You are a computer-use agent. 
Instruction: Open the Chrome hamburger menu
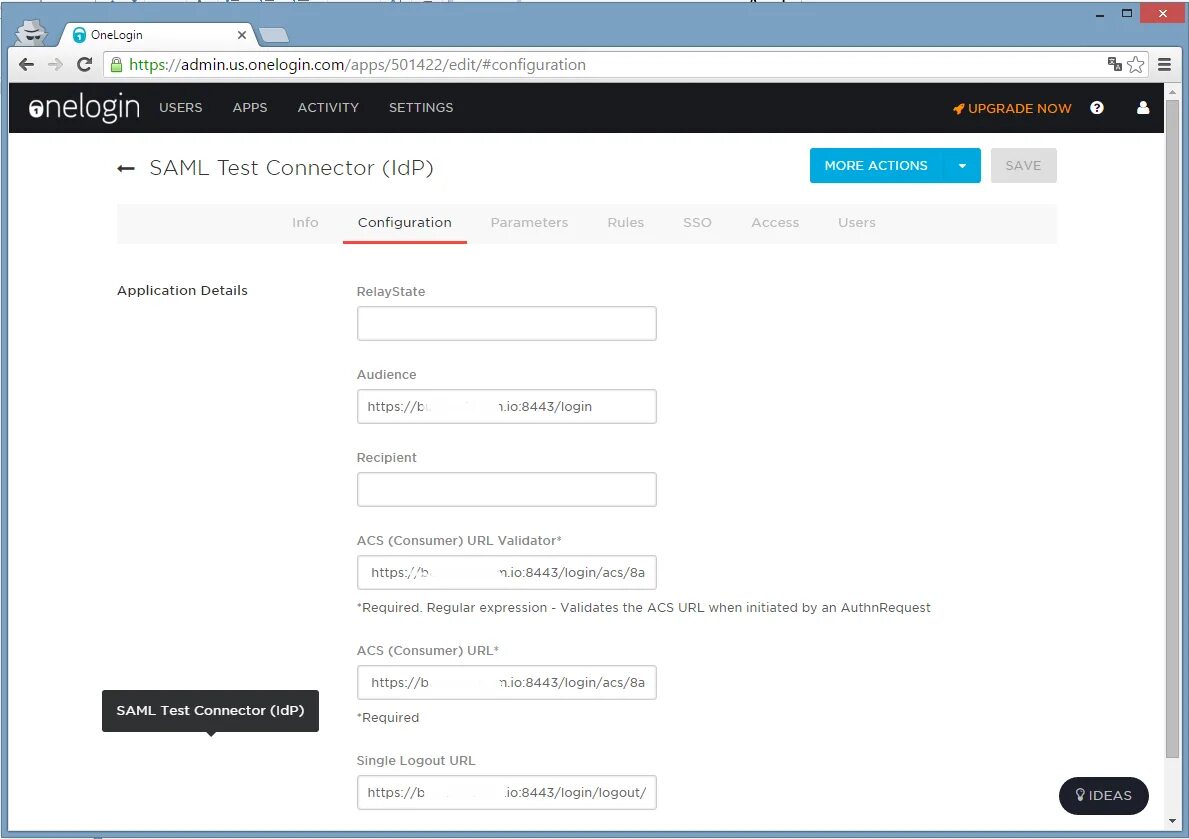[x=1165, y=64]
